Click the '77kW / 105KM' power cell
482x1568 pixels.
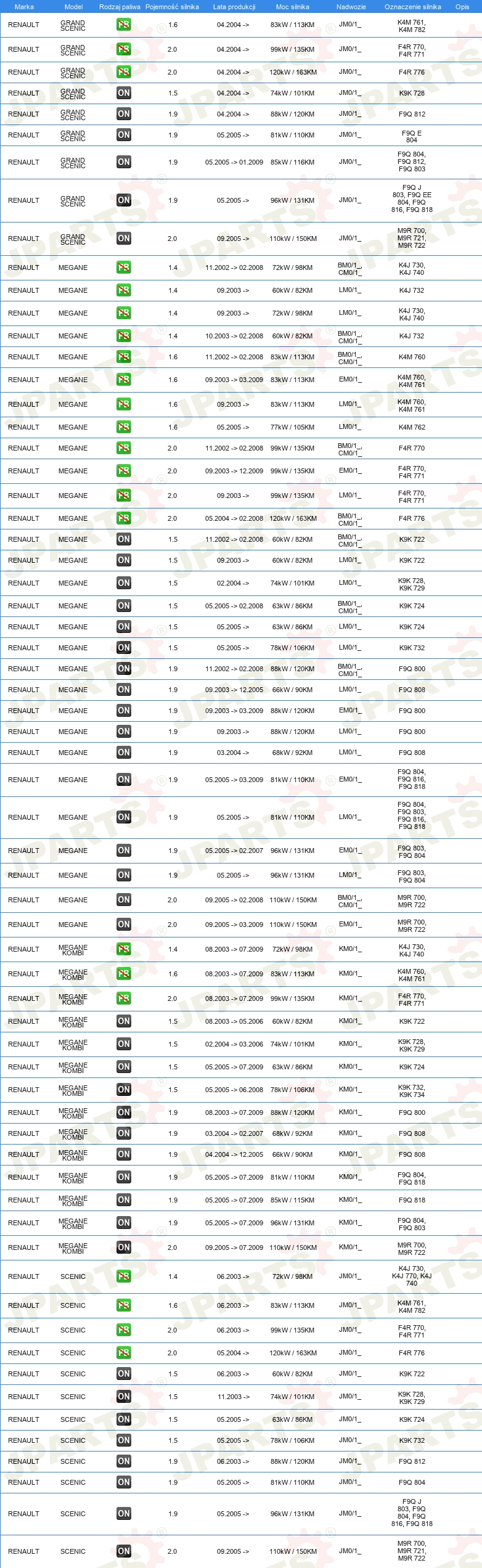[x=292, y=428]
